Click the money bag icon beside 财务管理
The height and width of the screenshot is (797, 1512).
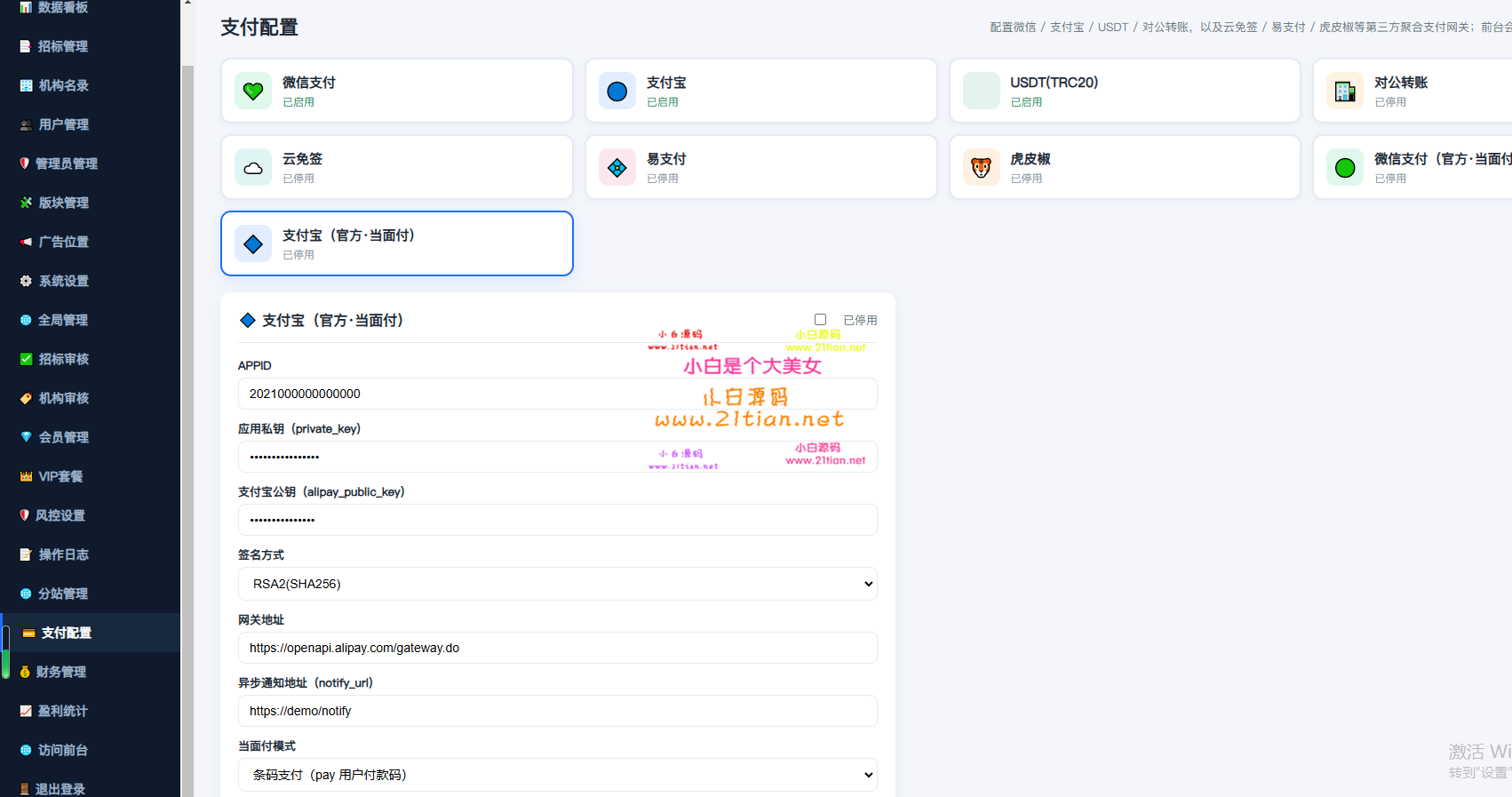tap(25, 672)
